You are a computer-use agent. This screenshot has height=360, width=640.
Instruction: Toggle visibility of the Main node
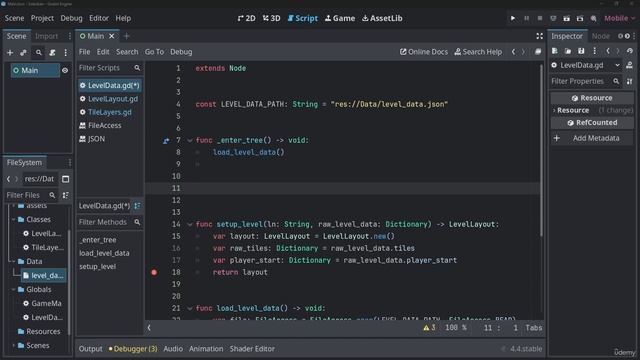65,71
